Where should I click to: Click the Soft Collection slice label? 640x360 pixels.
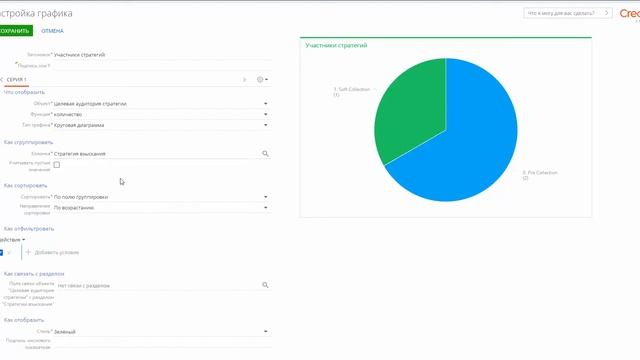351,91
